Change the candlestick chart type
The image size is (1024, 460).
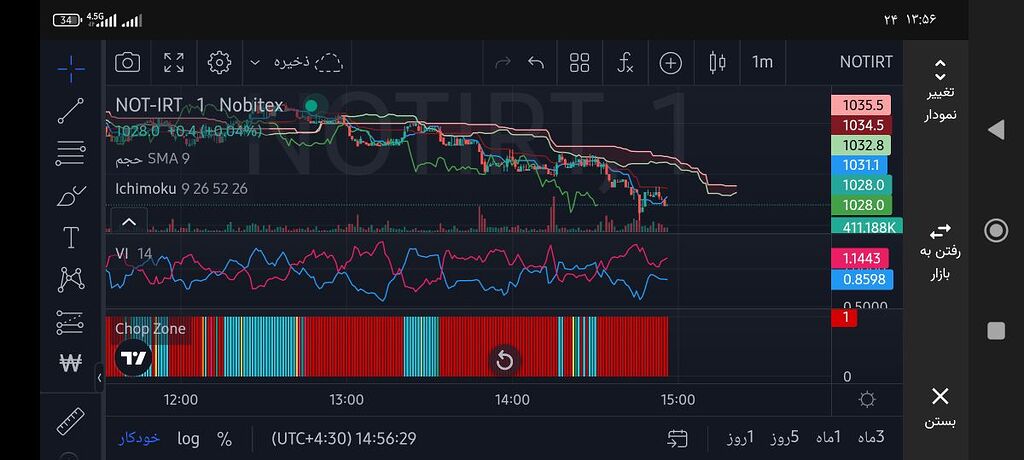tap(716, 63)
